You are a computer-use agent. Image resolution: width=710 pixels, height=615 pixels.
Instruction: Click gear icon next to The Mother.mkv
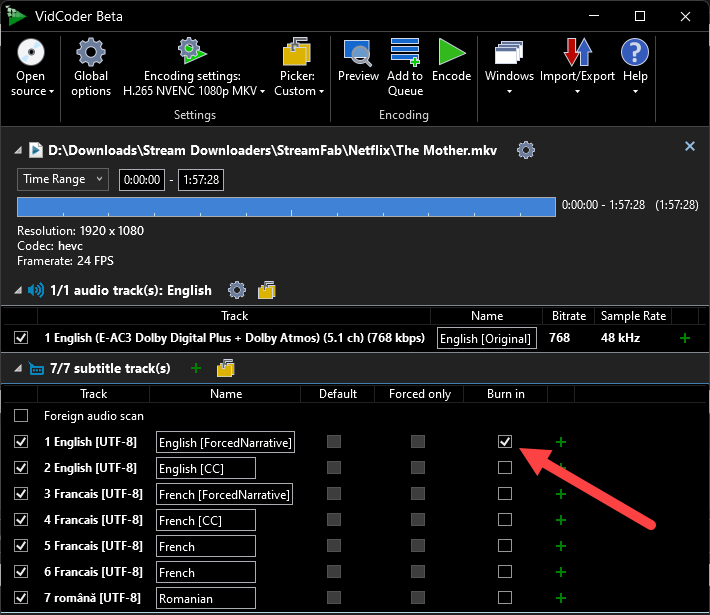526,150
